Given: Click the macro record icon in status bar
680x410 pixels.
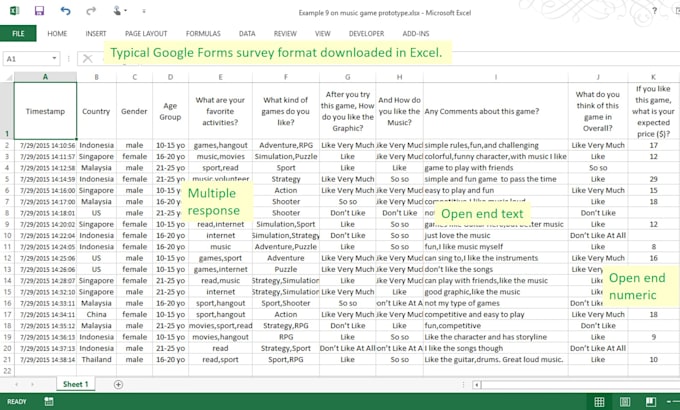Looking at the screenshot, I should (x=50, y=402).
